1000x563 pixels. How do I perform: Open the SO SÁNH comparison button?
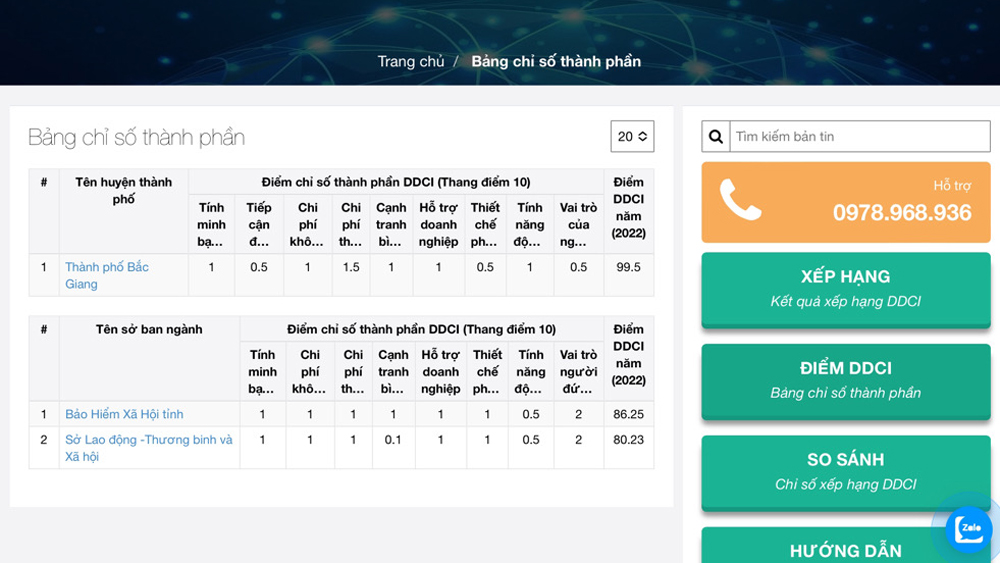tap(845, 471)
